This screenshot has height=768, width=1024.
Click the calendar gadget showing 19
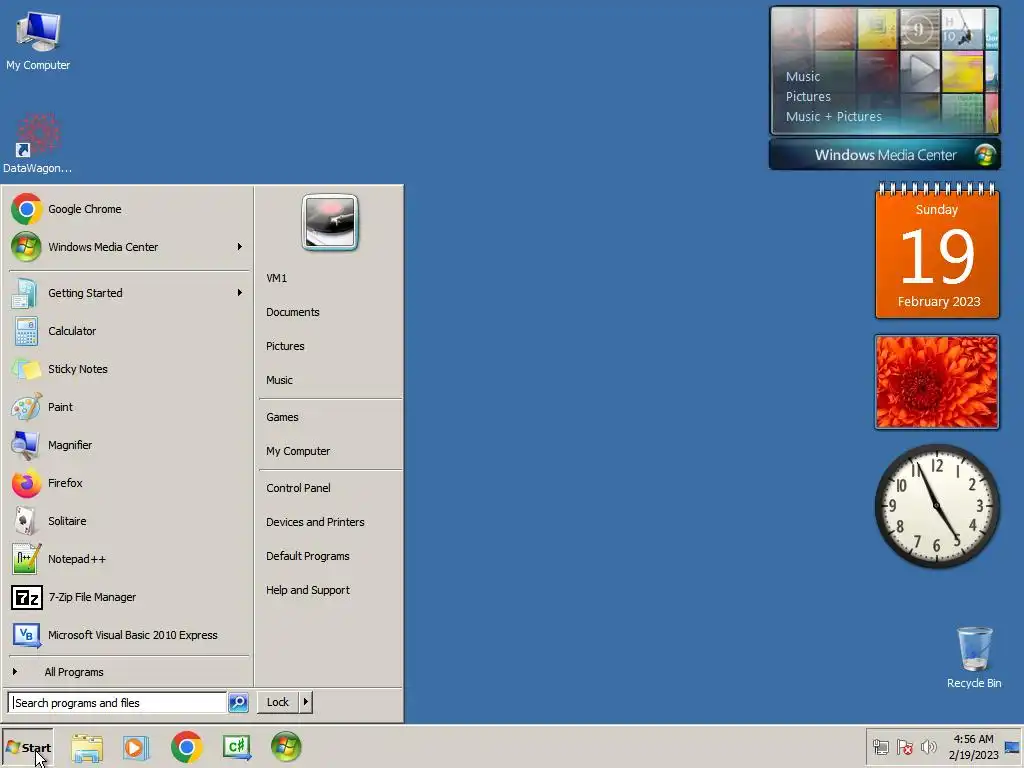(937, 251)
